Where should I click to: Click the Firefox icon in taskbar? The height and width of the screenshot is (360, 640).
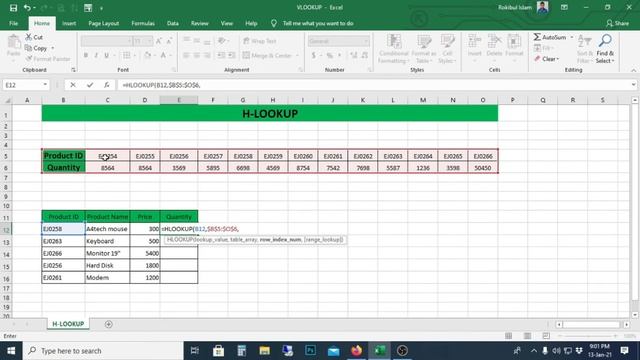tap(356, 351)
